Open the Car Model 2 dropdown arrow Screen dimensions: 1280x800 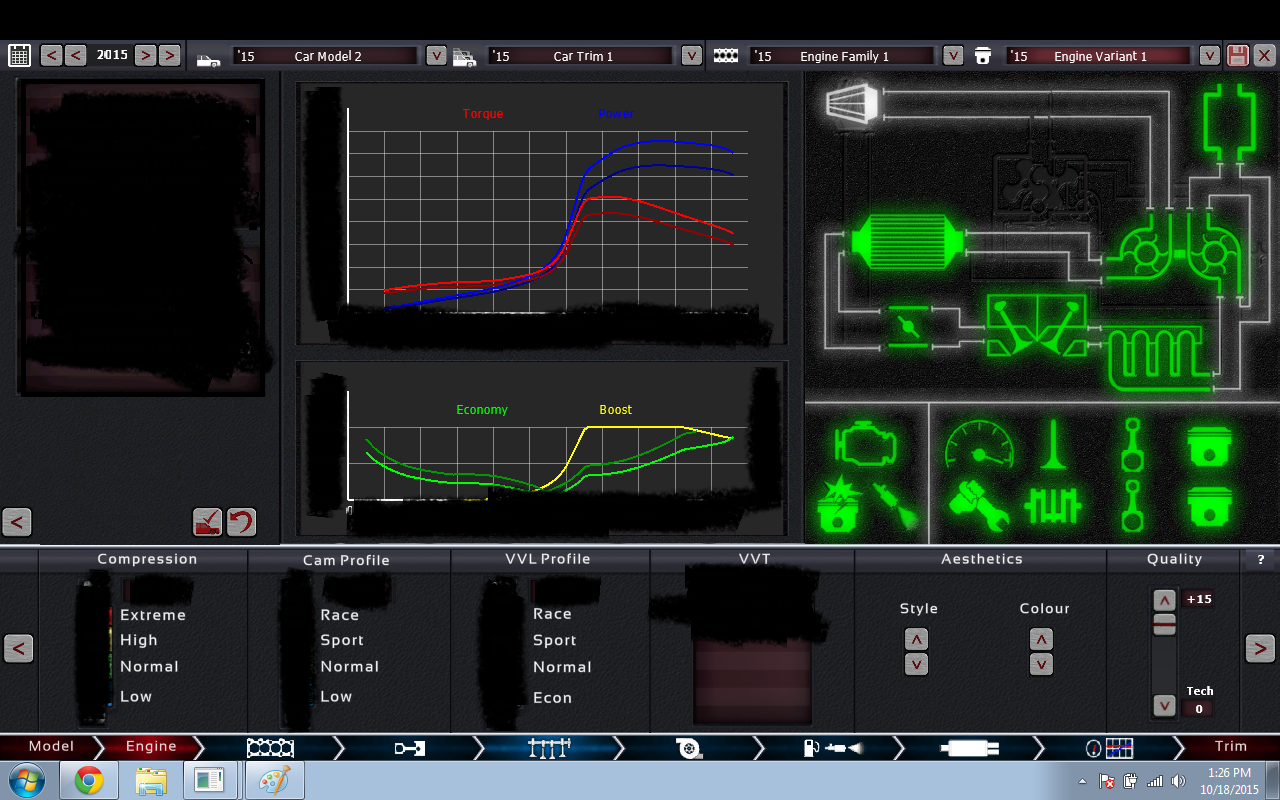436,55
